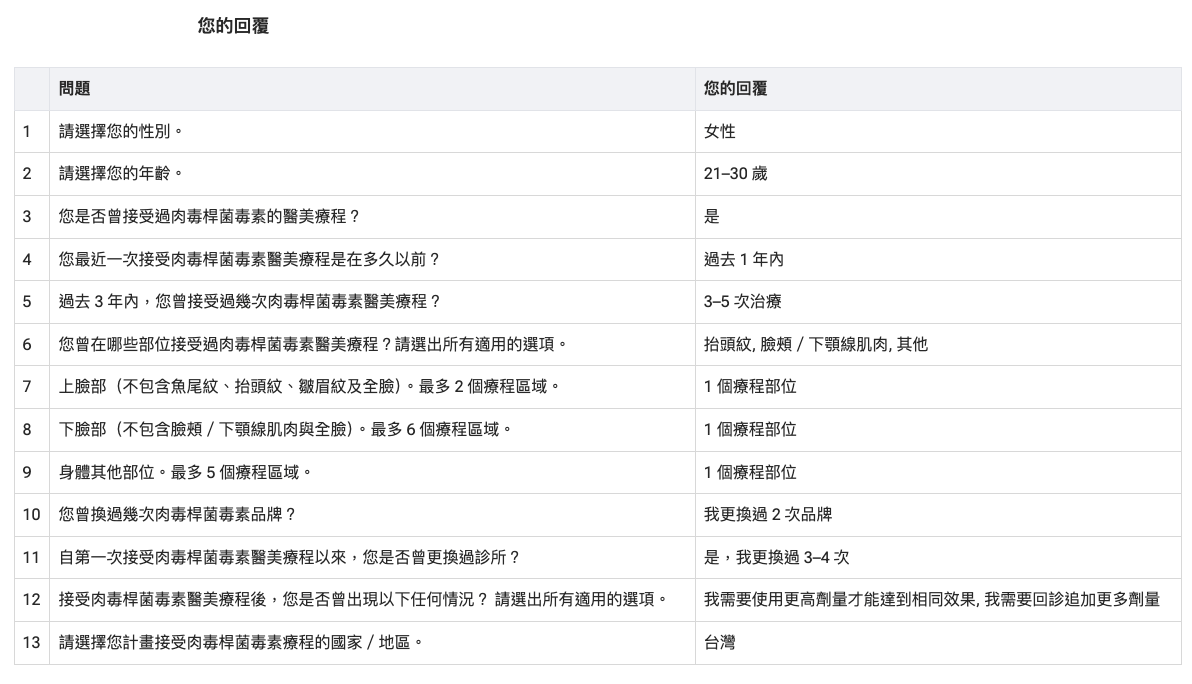Image resolution: width=1192 pixels, height=684 pixels.
Task: Select the 您的回覆 column header in the table
Action: click(x=735, y=89)
